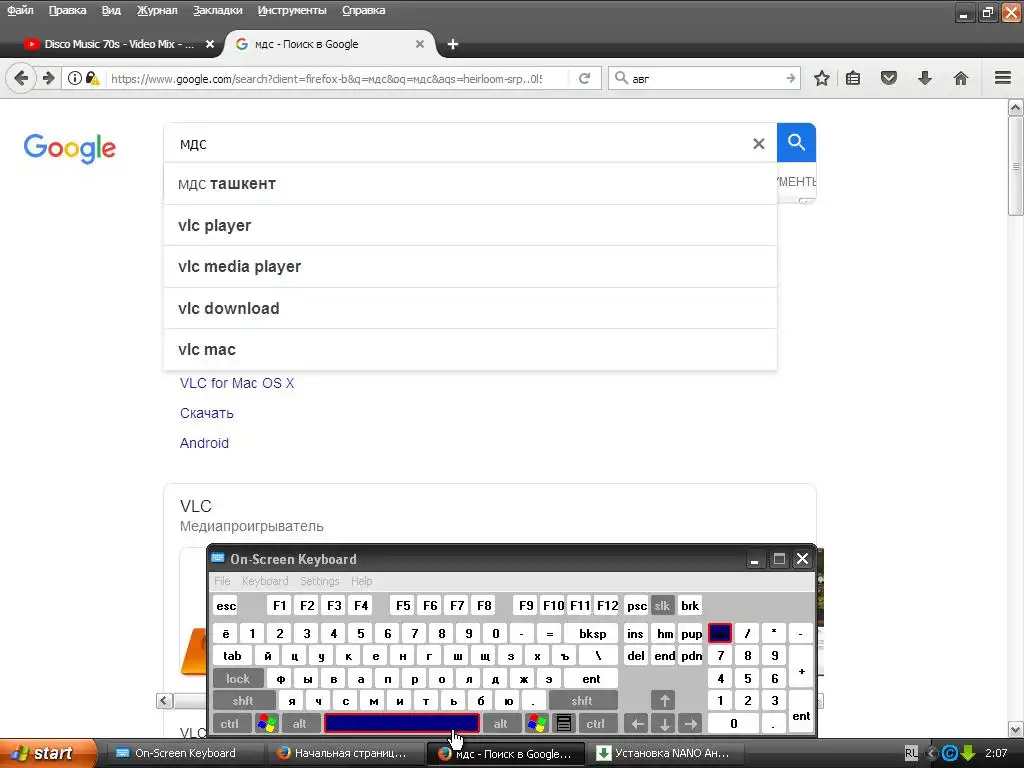This screenshot has height=768, width=1024.
Task: Click in the Google search input field
Action: (x=457, y=144)
